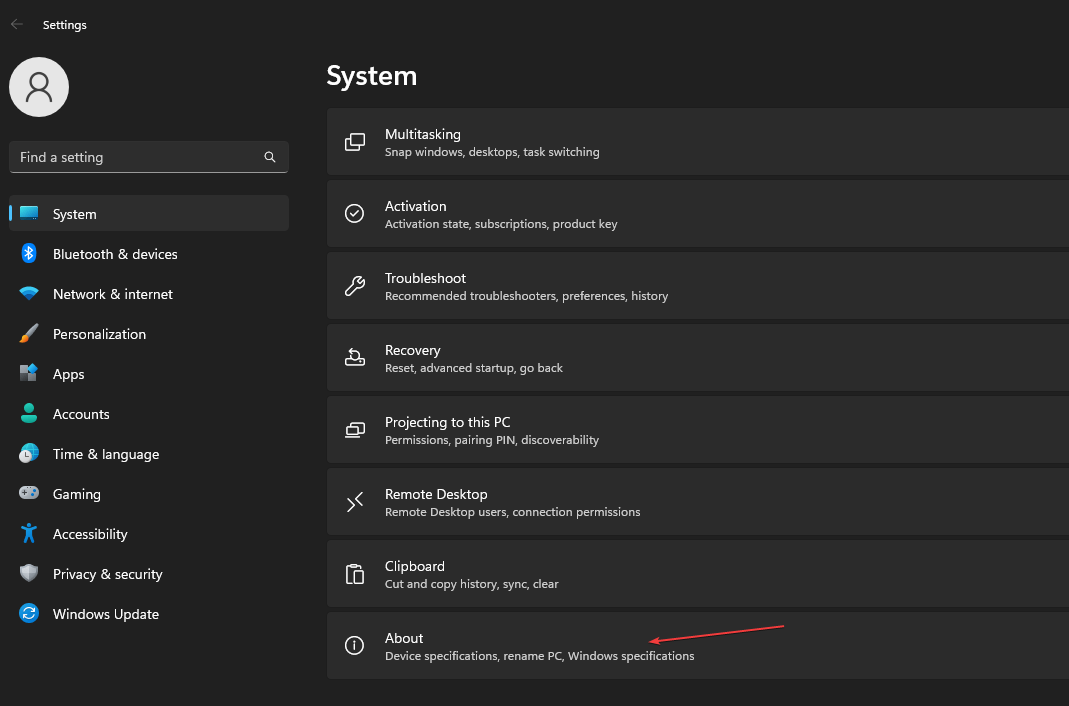Click the Privacy shield icon
1069x706 pixels.
coord(29,573)
